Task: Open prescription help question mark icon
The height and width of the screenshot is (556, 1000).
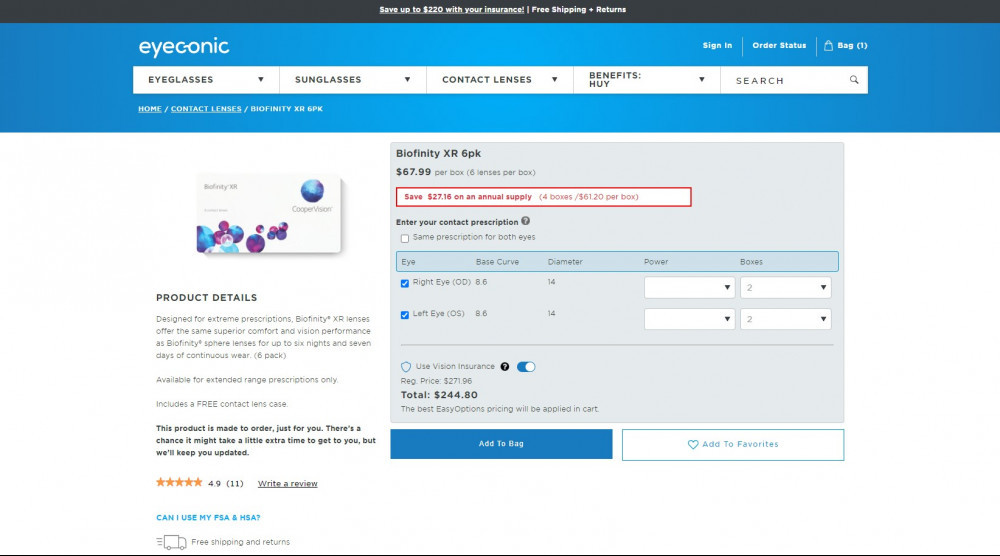Action: coord(526,221)
